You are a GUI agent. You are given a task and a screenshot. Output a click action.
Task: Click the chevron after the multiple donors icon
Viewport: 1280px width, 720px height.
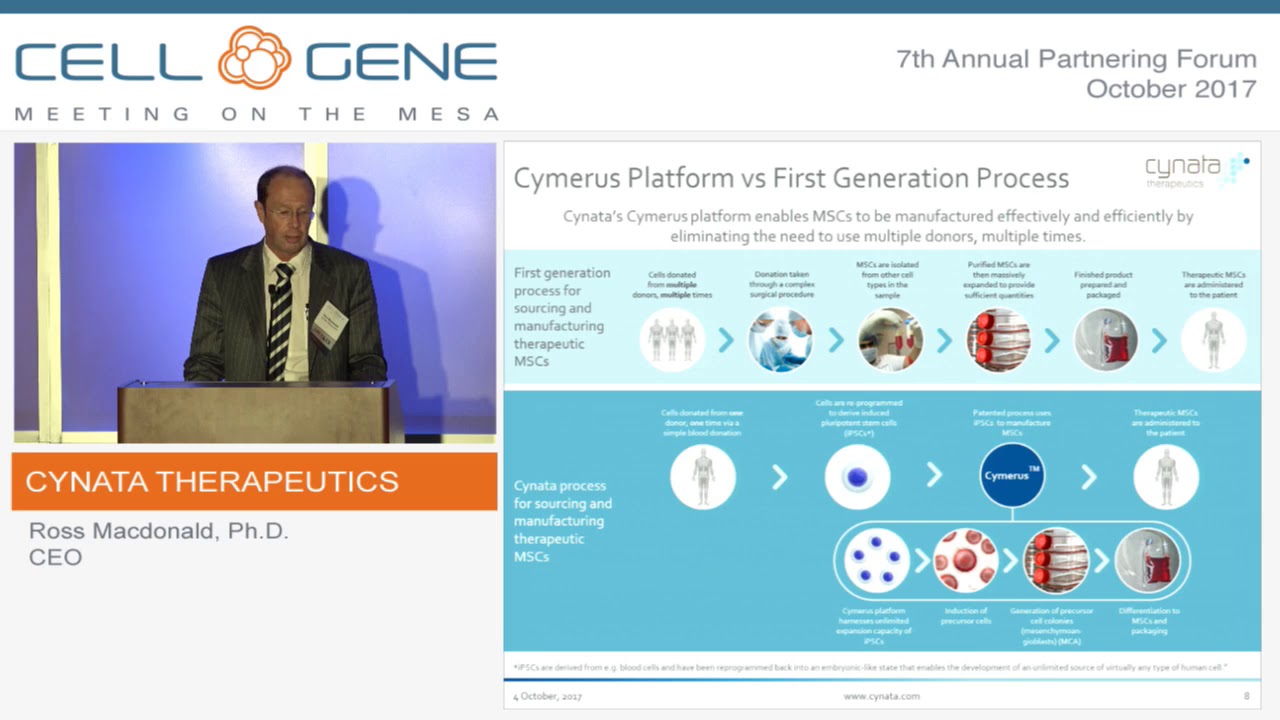(x=727, y=341)
